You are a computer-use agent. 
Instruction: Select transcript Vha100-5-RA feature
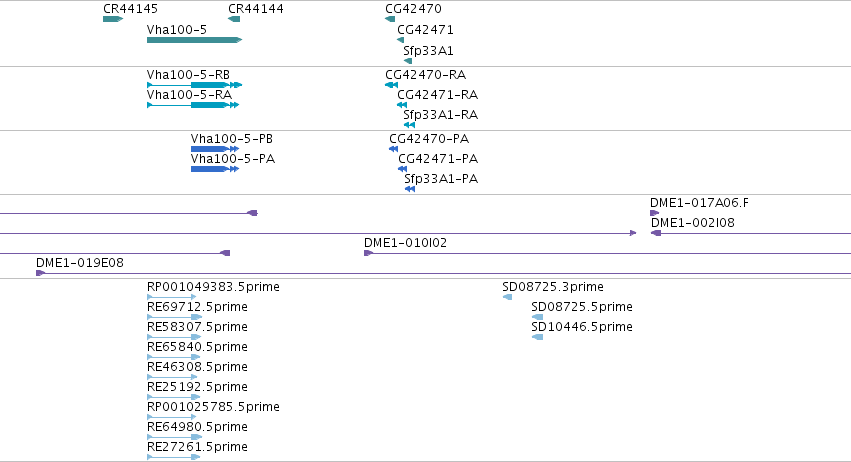[x=193, y=105]
